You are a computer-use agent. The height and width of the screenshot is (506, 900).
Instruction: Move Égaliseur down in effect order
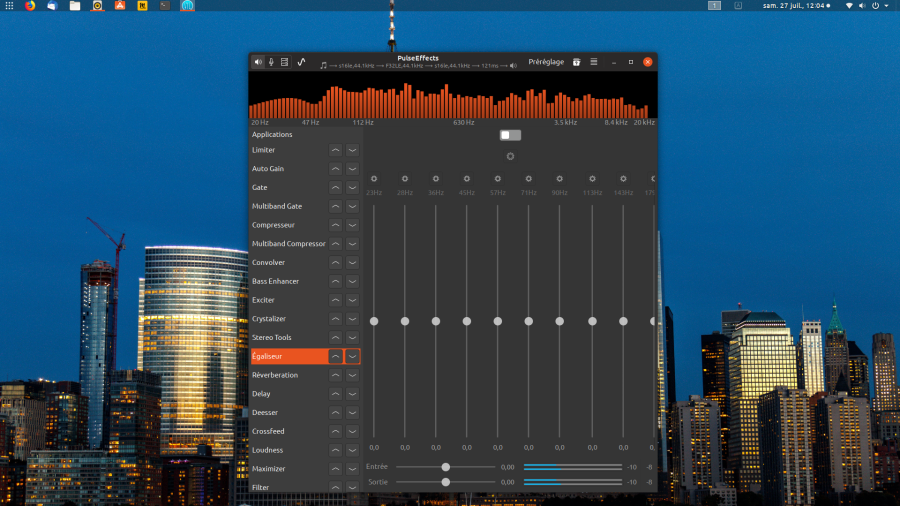352,356
